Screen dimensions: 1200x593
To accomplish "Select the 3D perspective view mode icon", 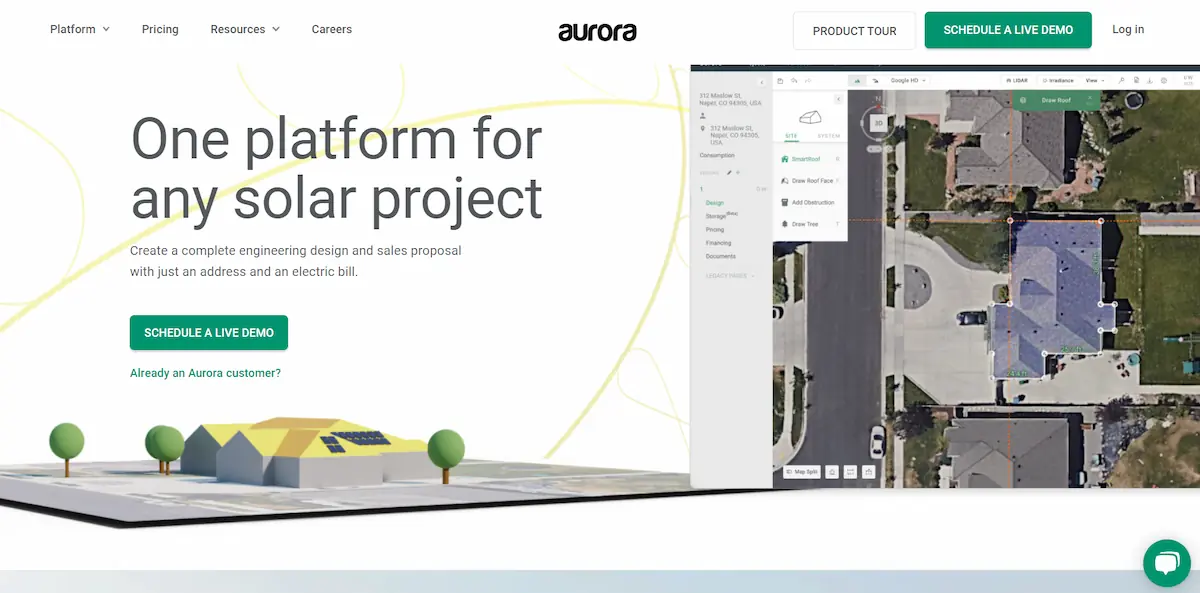I will pyautogui.click(x=875, y=80).
